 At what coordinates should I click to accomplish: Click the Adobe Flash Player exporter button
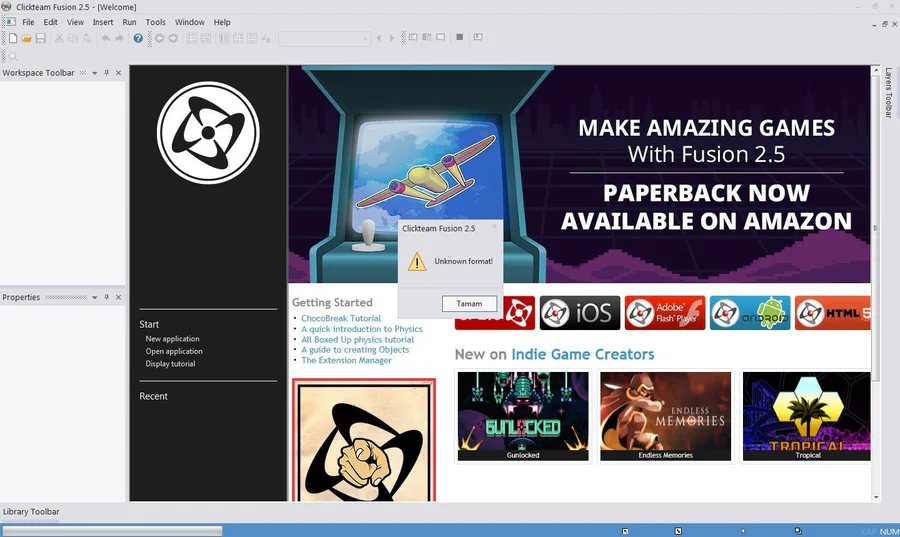pos(665,313)
